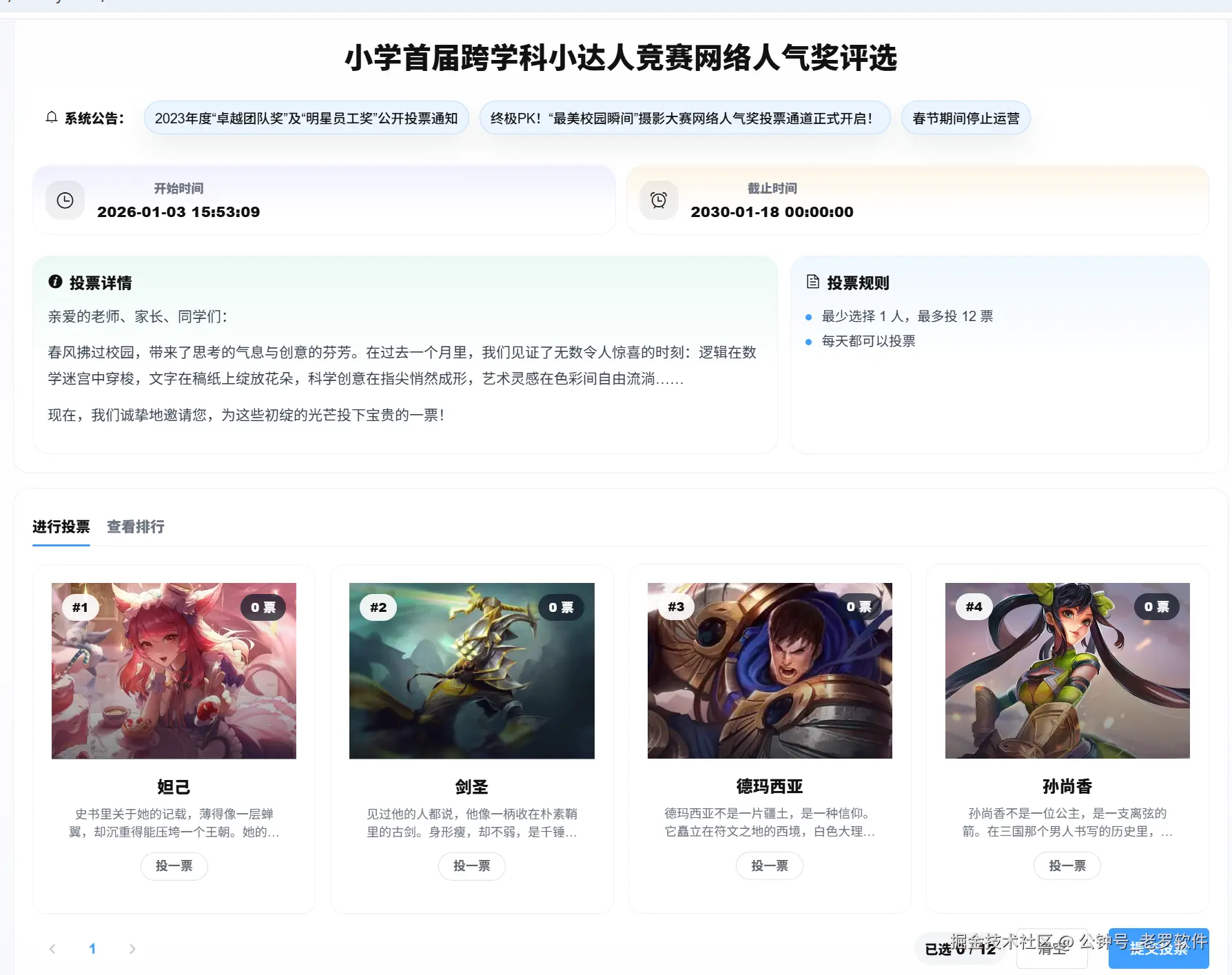
Task: Click the description starting 德玛西亚不是一片疆土
Action: pos(770,822)
